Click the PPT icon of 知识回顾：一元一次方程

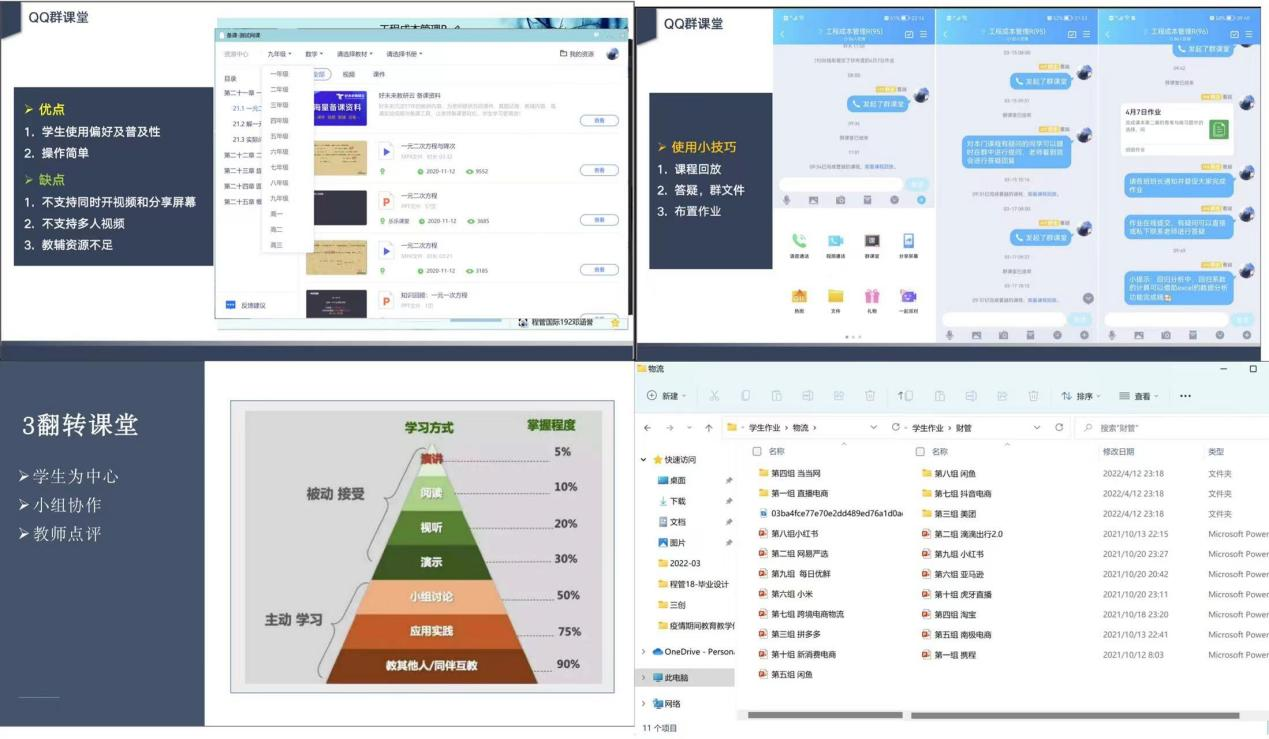click(387, 301)
